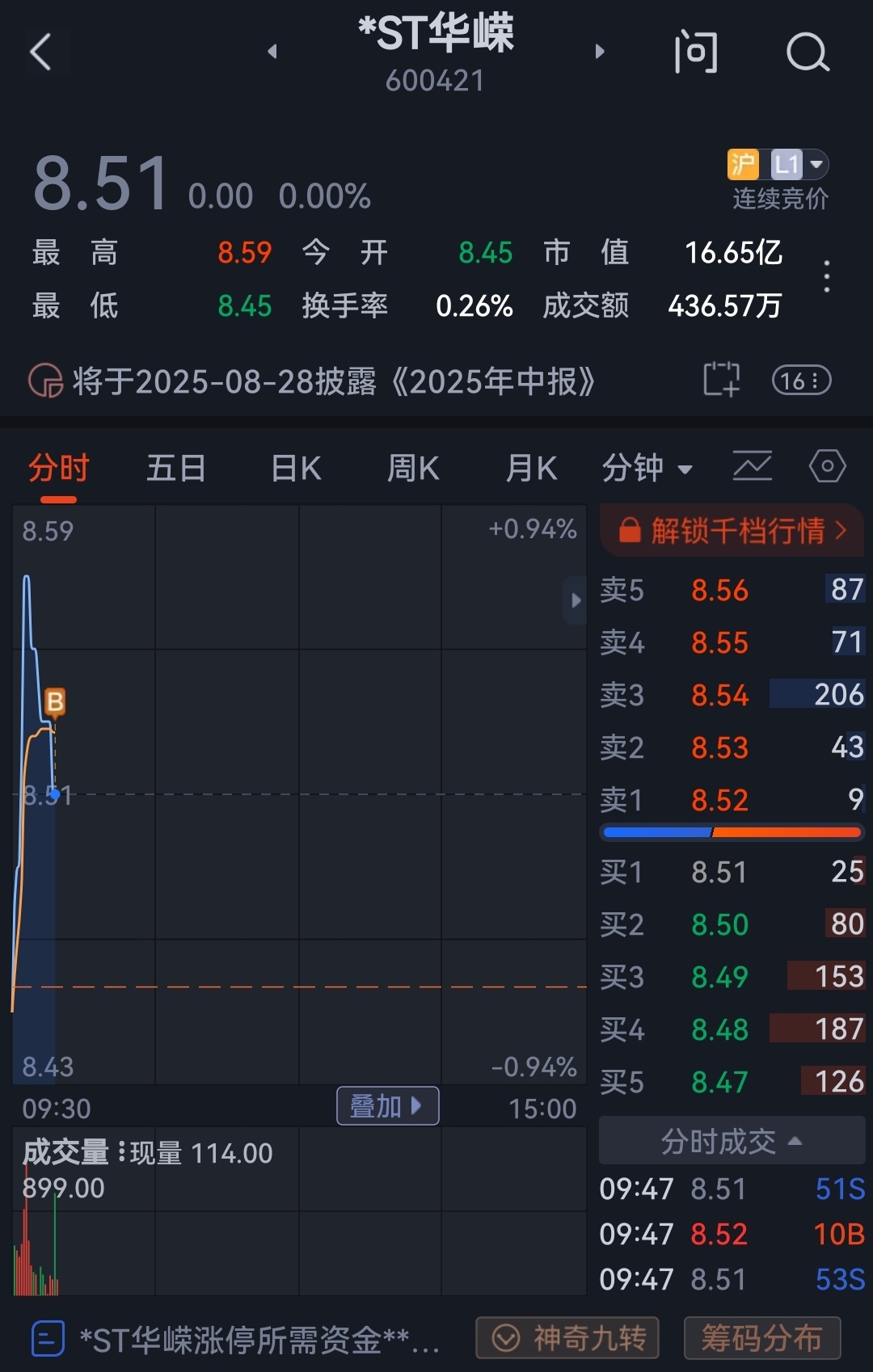Select 卖3 row at 8.54

732,695
